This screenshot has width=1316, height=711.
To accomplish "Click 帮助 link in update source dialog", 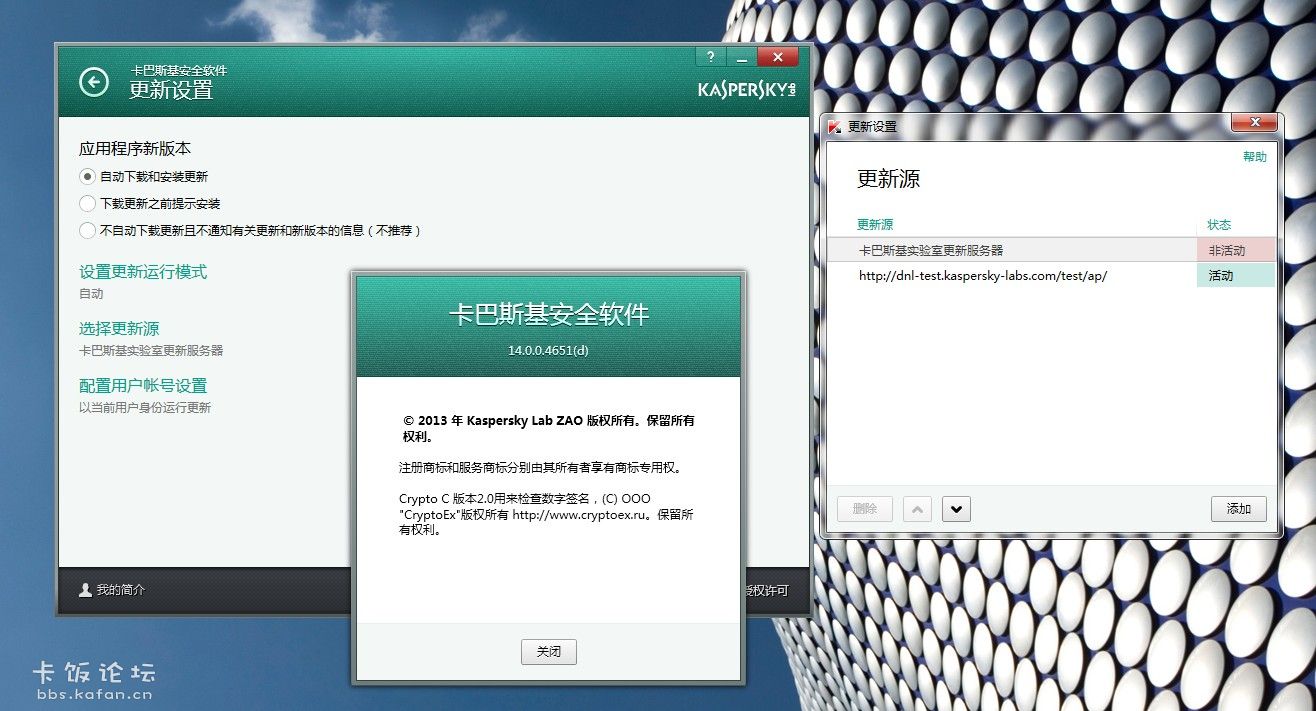I will click(1255, 157).
